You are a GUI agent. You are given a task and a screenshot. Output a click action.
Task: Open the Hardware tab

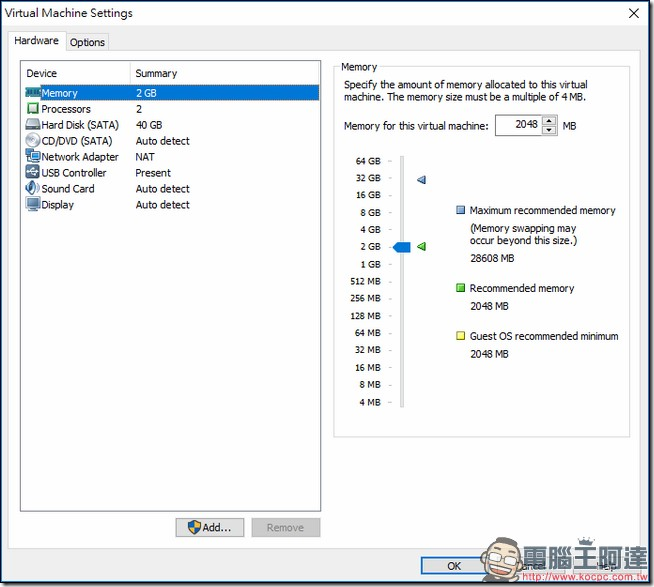(36, 41)
